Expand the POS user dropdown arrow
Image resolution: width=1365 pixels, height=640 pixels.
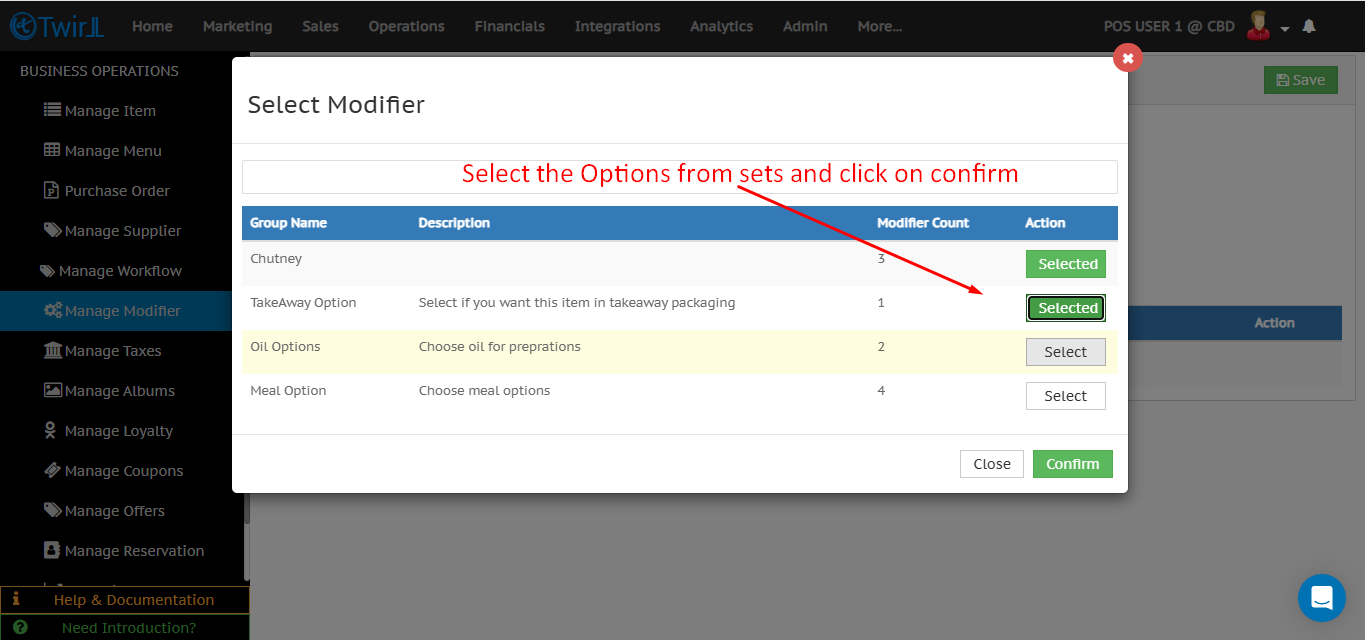[1285, 28]
